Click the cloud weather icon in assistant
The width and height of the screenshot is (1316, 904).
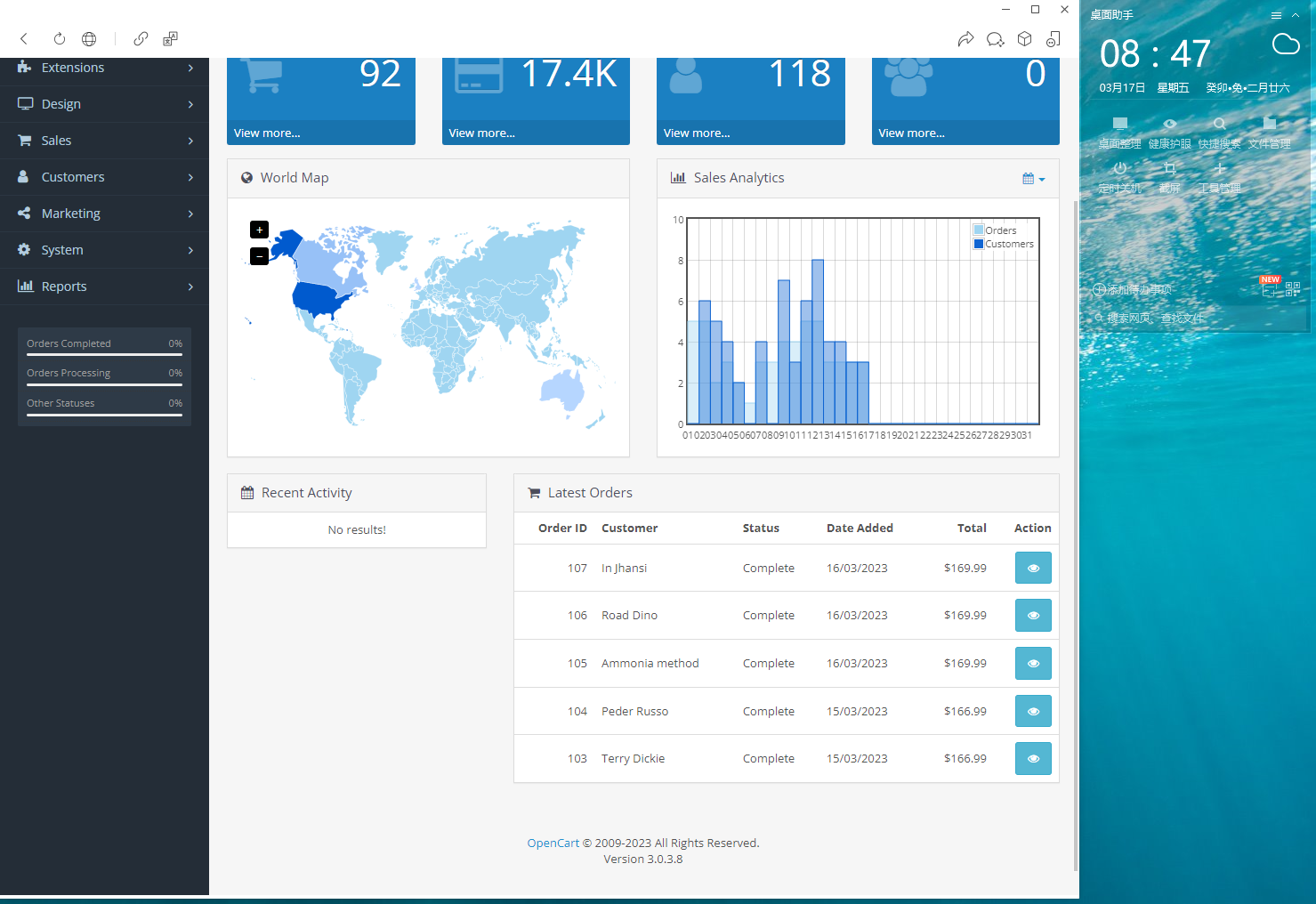click(1286, 44)
